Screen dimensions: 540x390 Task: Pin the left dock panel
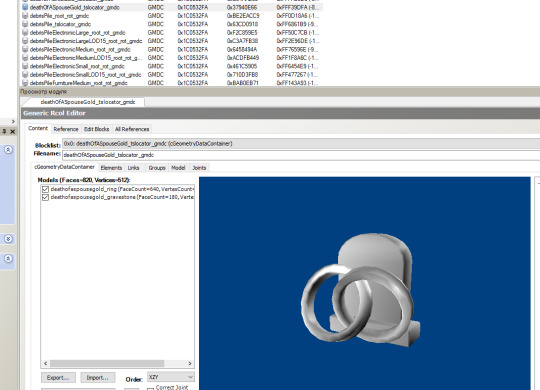[x=4, y=131]
